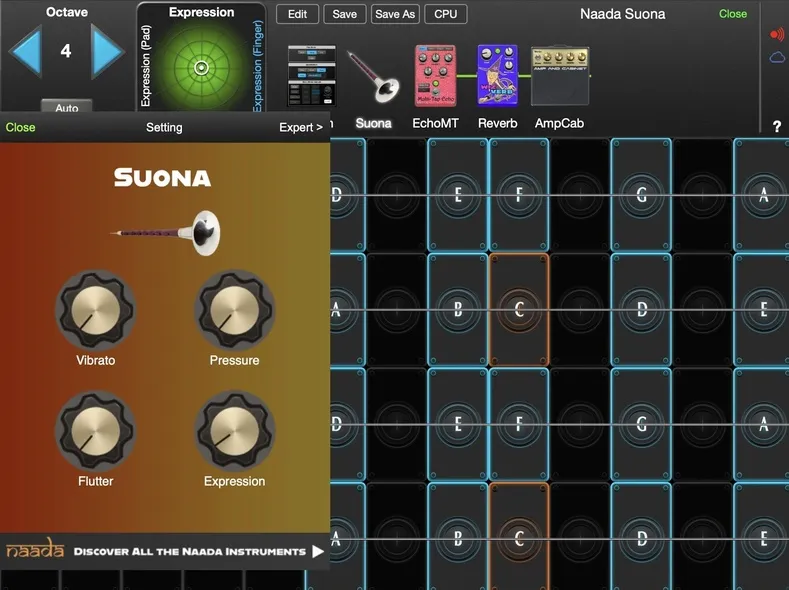Image resolution: width=789 pixels, height=590 pixels.
Task: Adjust the Pressure knob
Action: coord(234,310)
